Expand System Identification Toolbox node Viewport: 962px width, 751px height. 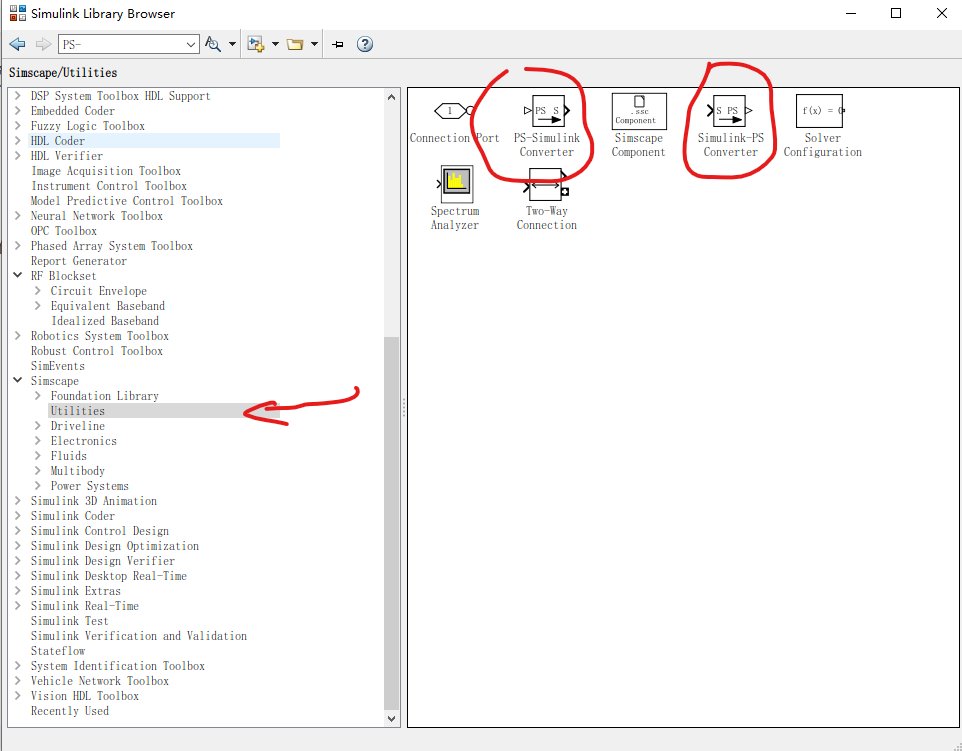coord(18,666)
